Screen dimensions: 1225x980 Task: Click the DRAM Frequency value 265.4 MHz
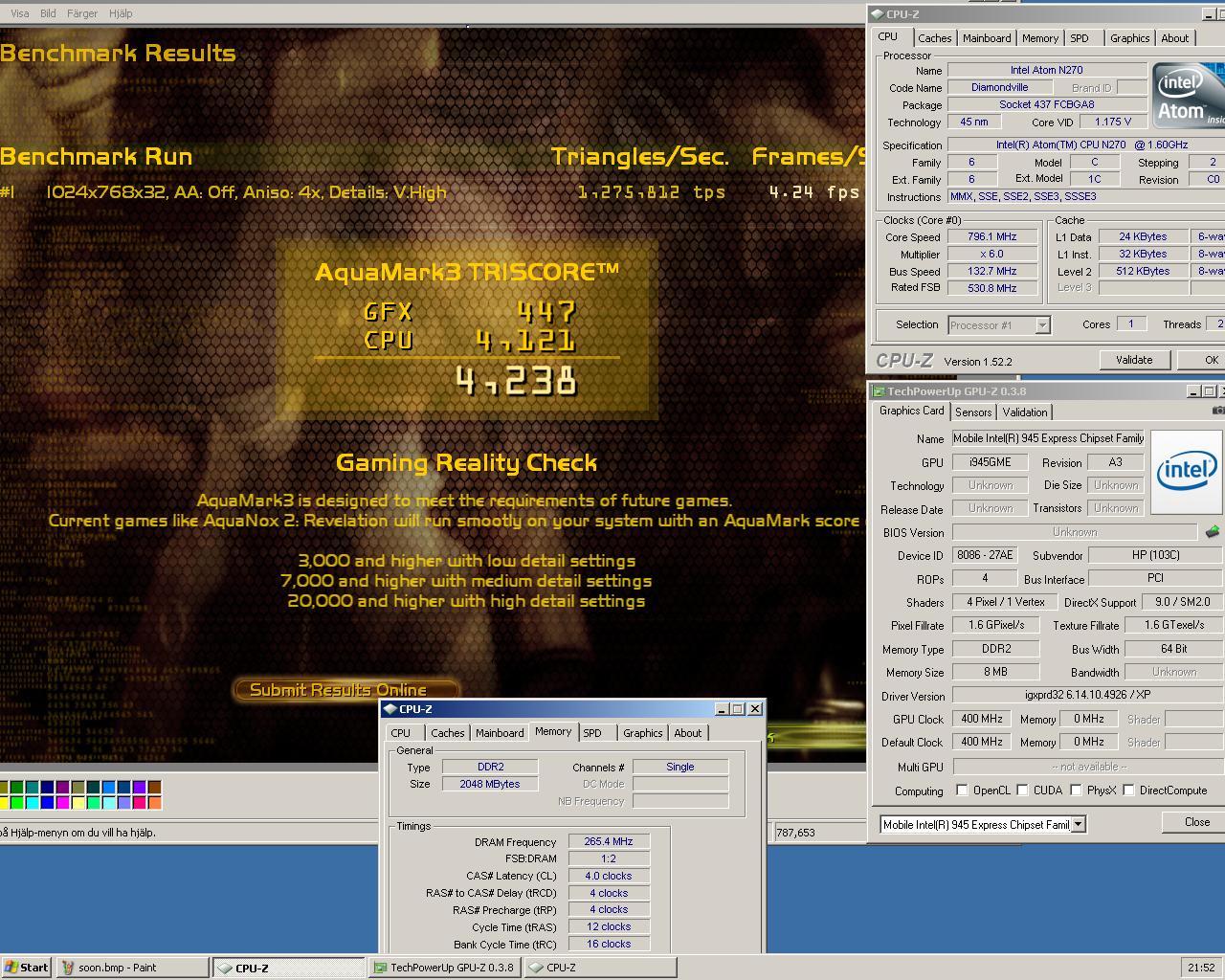[609, 842]
